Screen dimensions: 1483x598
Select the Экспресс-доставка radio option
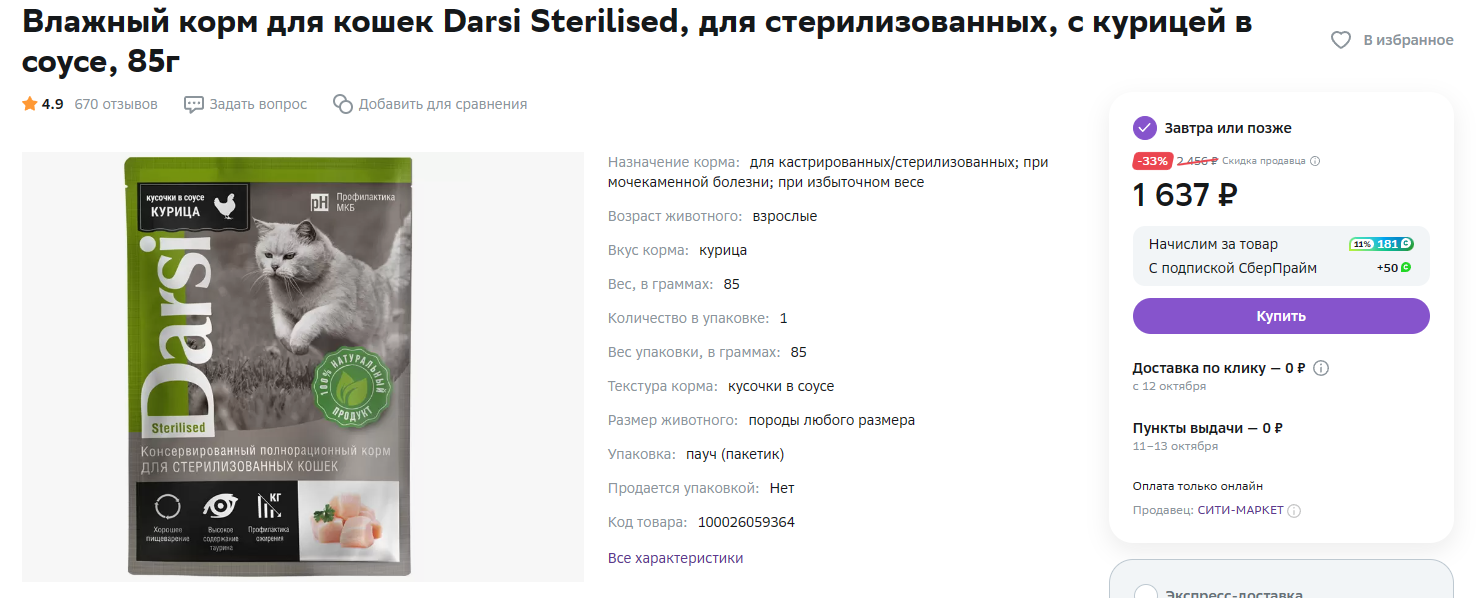tap(1146, 592)
